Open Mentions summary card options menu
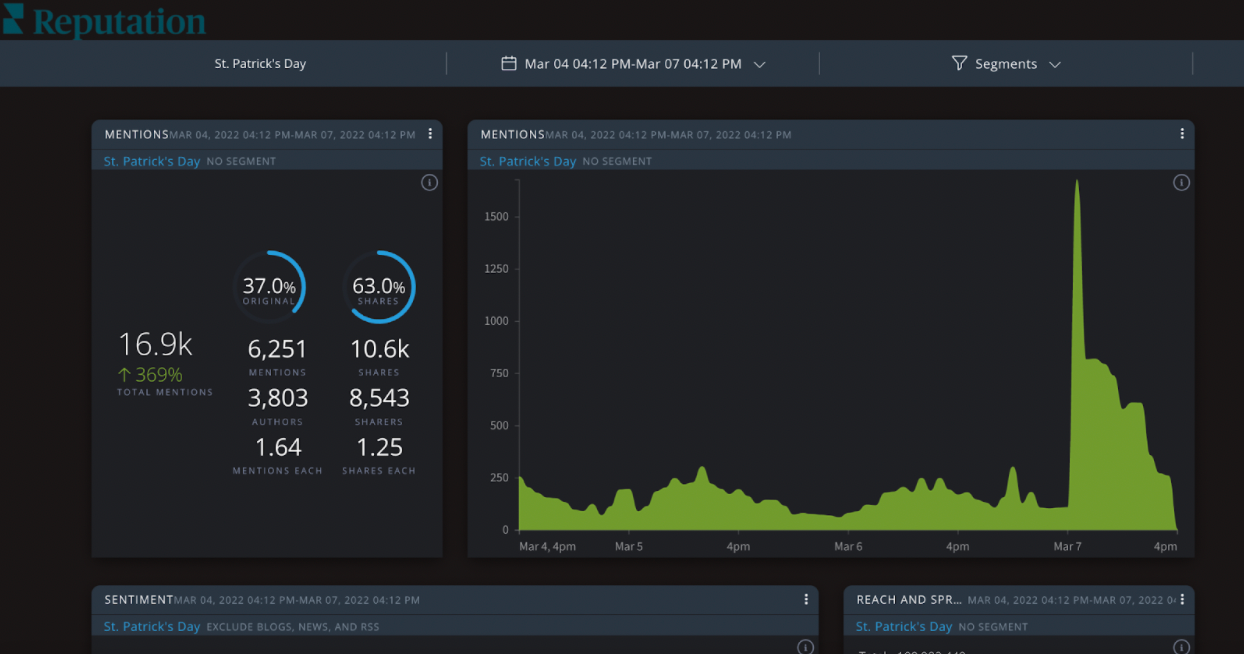Viewport: 1244px width, 654px height. (x=430, y=134)
